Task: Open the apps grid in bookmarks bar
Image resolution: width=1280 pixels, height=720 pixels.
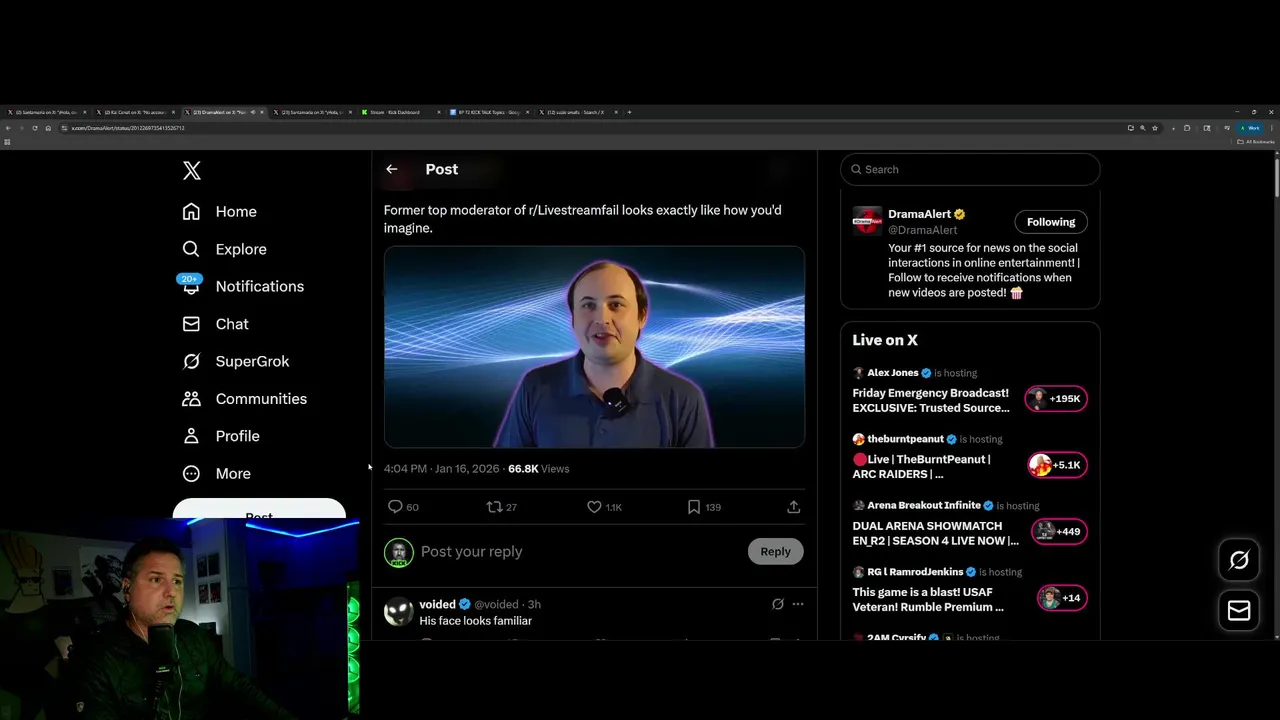Action: [x=7, y=142]
